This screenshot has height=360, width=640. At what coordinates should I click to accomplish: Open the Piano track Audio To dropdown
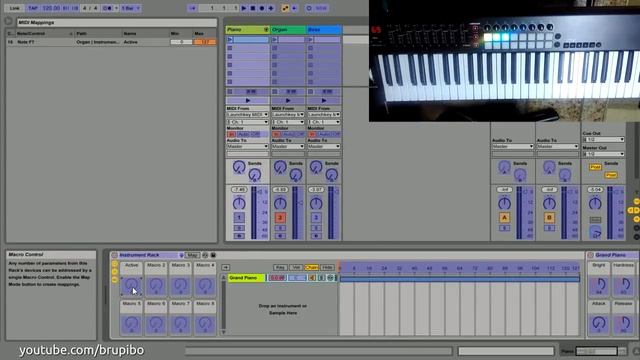point(247,147)
